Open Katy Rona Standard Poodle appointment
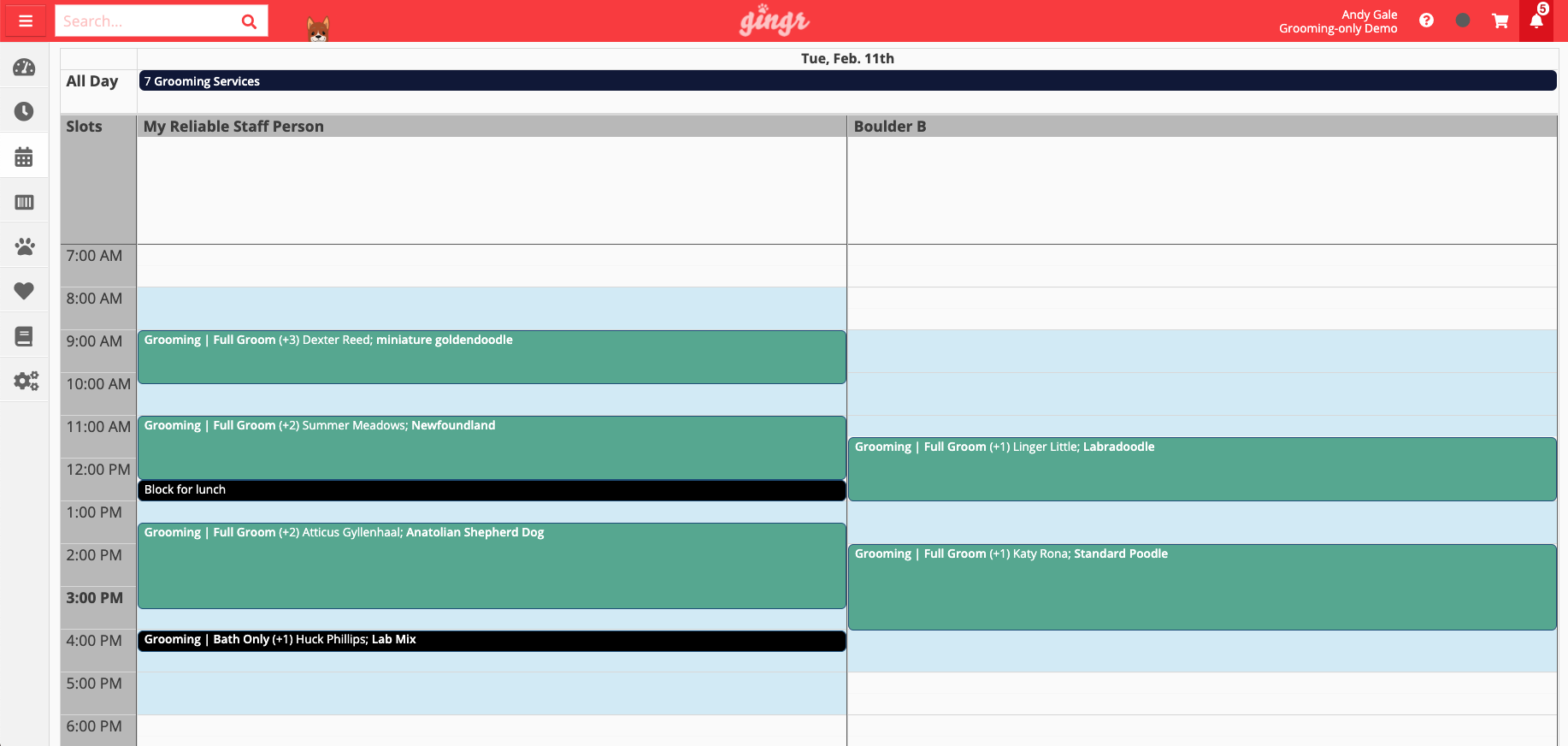Viewport: 1568px width, 746px height. click(x=1202, y=587)
